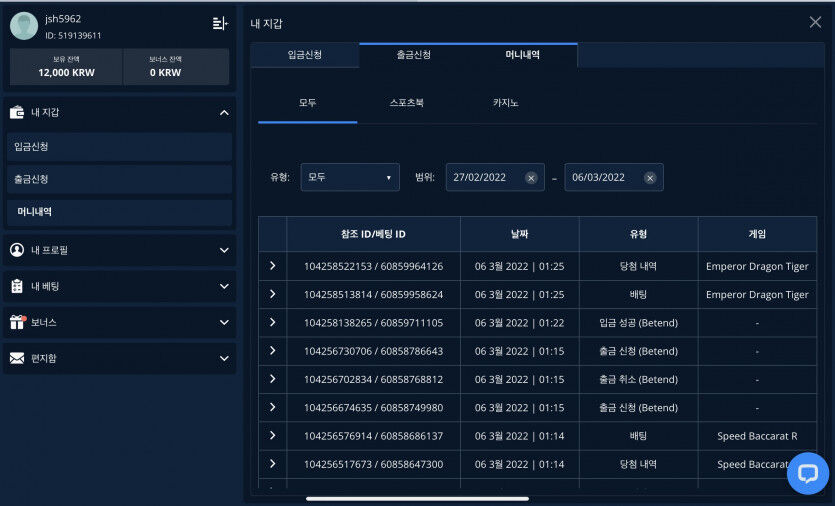Select the 모두 filter tab
The image size is (835, 506).
307,103
